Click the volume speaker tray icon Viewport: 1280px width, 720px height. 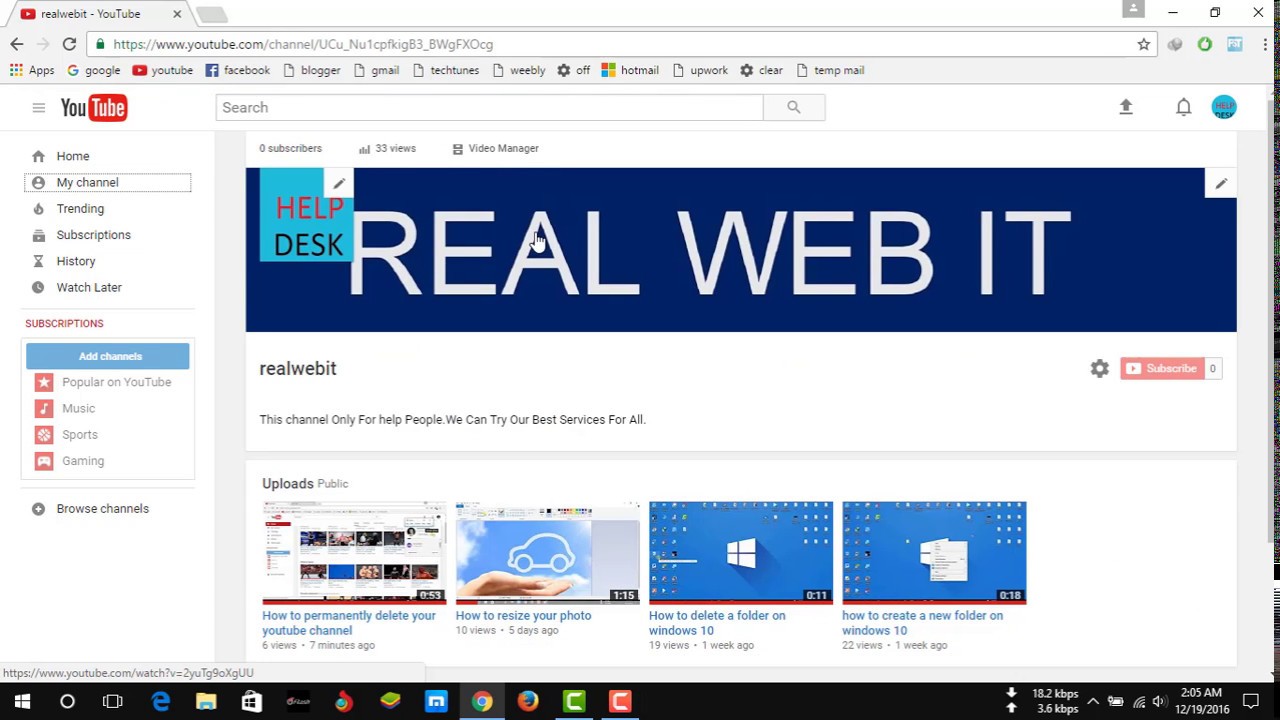[x=1160, y=702]
